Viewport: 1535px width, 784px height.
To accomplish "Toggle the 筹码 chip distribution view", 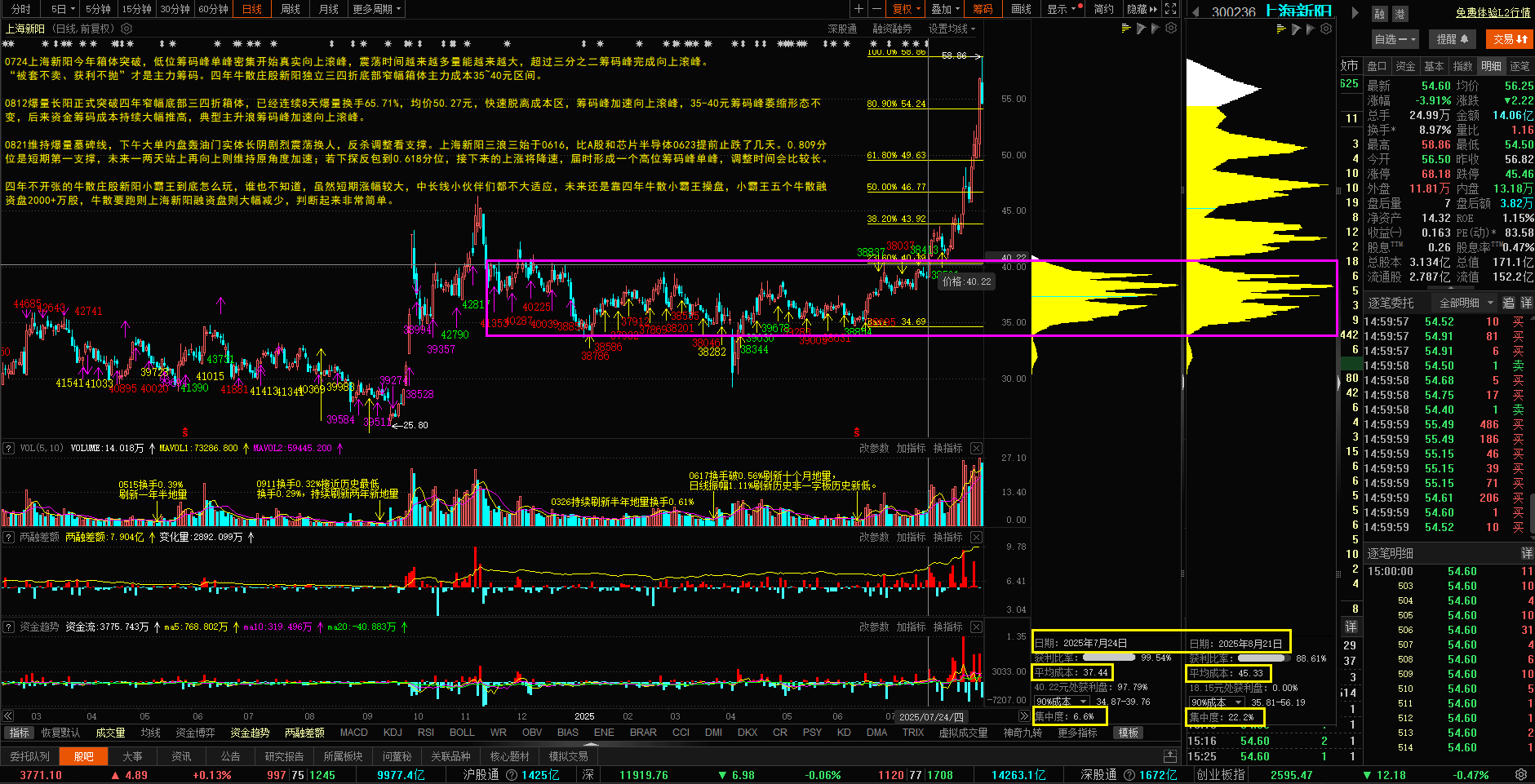I will click(983, 9).
